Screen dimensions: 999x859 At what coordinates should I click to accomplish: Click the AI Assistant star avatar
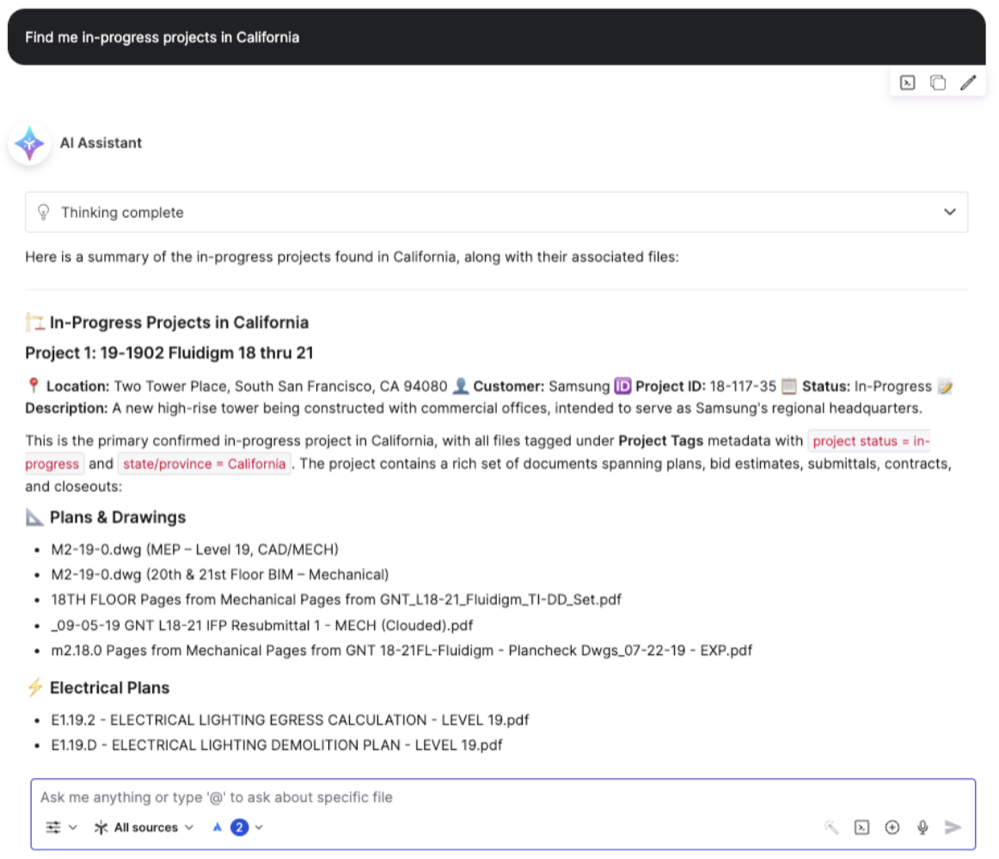30,143
